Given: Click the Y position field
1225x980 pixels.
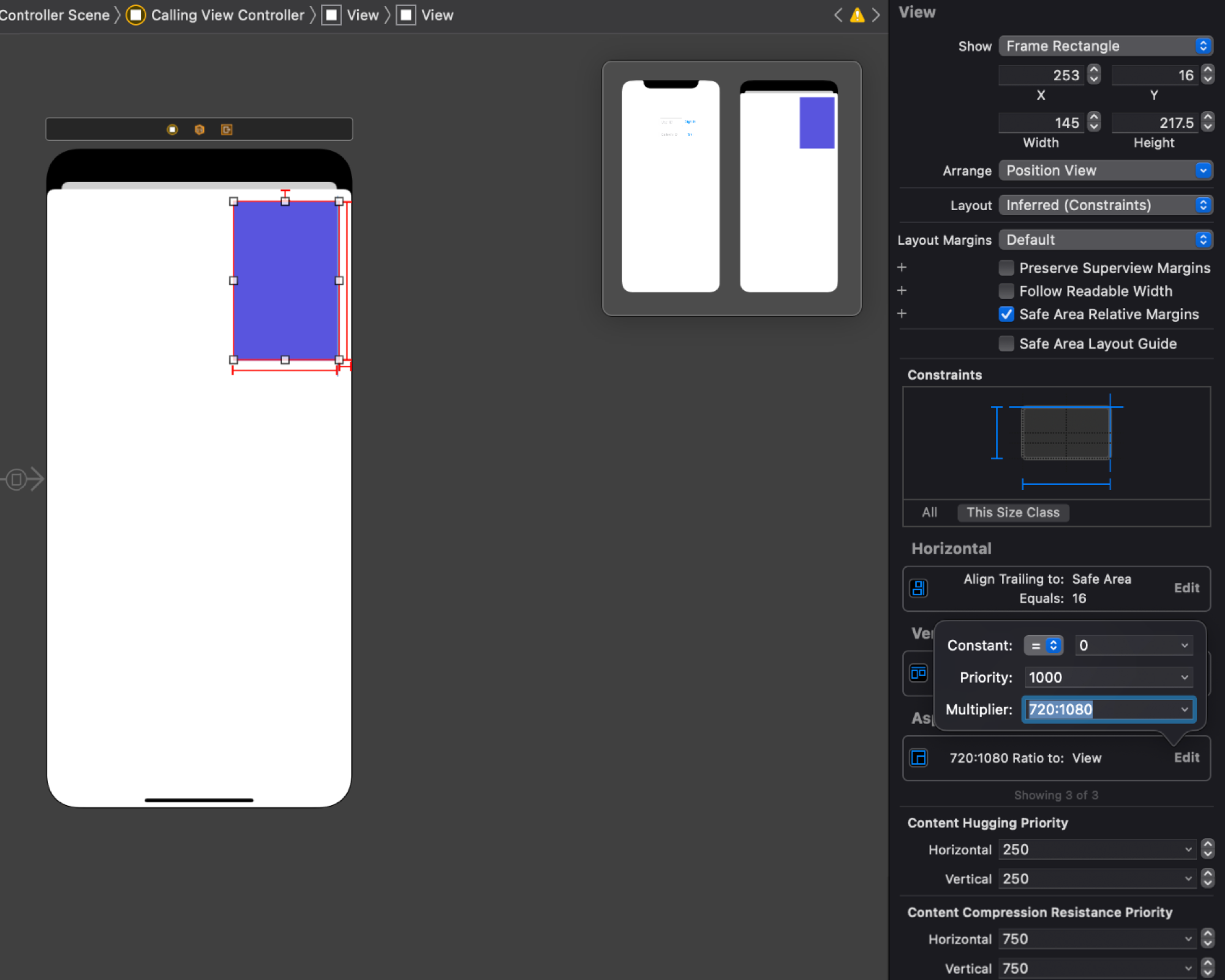Looking at the screenshot, I should tap(1155, 75).
